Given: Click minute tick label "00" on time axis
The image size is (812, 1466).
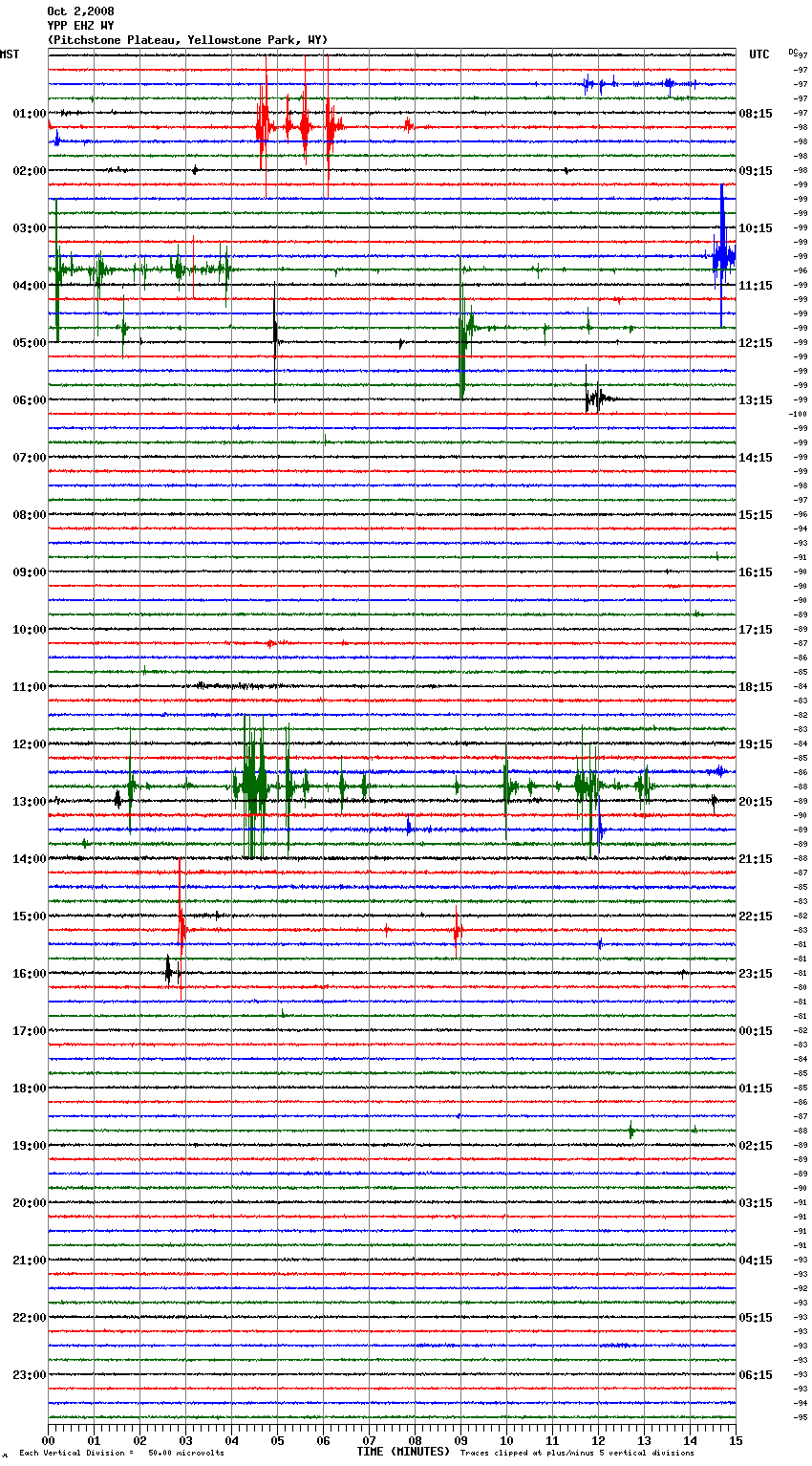Looking at the screenshot, I should [x=48, y=1439].
